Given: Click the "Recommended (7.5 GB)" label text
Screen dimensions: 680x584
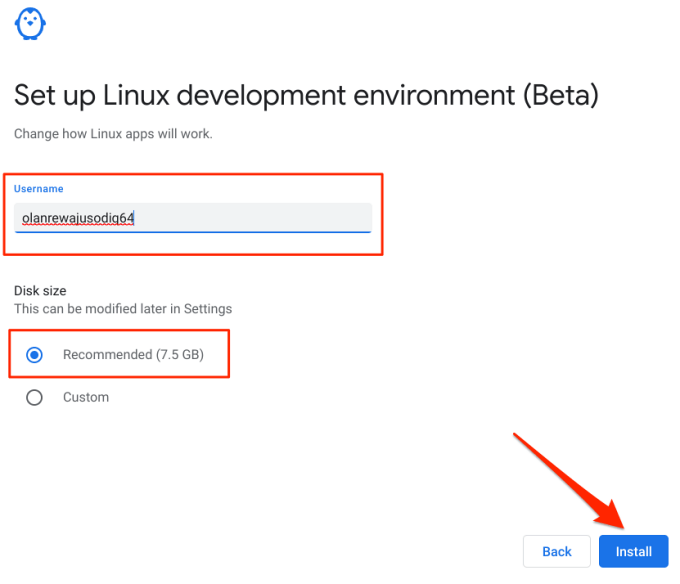Looking at the screenshot, I should pyautogui.click(x=135, y=355).
